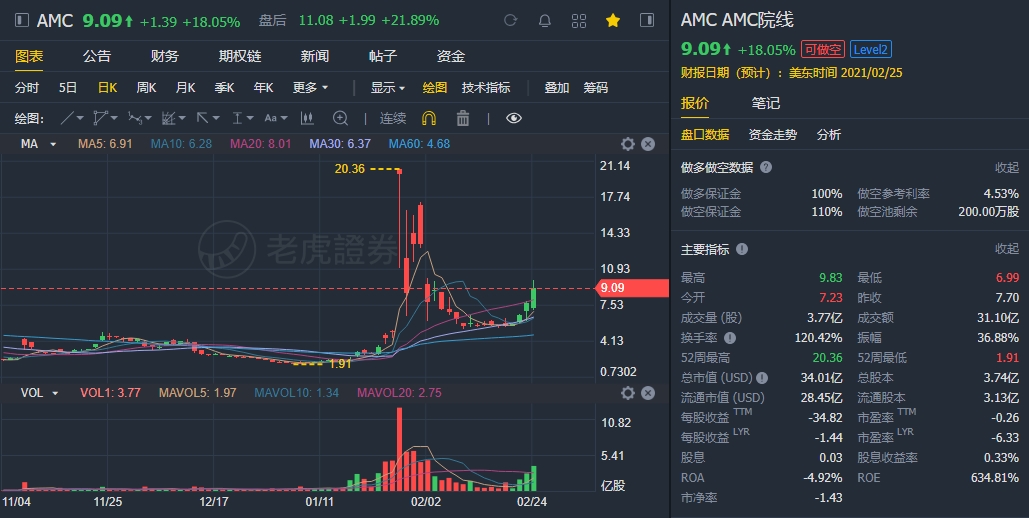
Task: Delete drawings with the trash icon
Action: 463,118
